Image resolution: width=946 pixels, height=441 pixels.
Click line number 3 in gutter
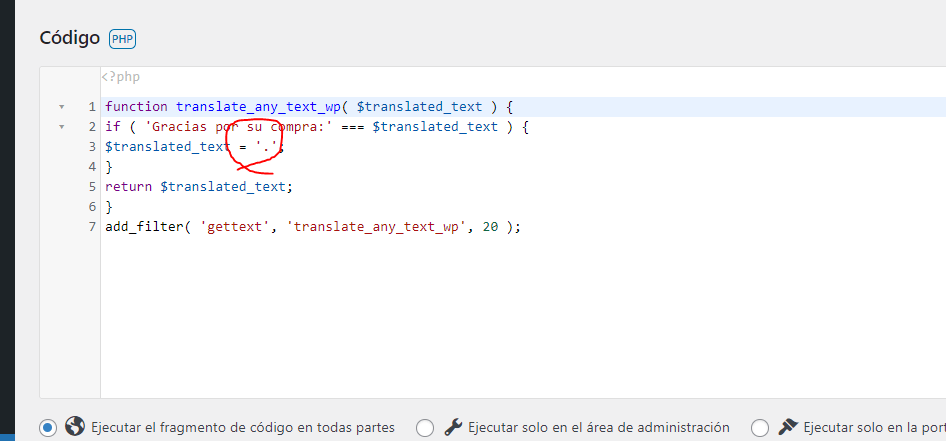92,147
